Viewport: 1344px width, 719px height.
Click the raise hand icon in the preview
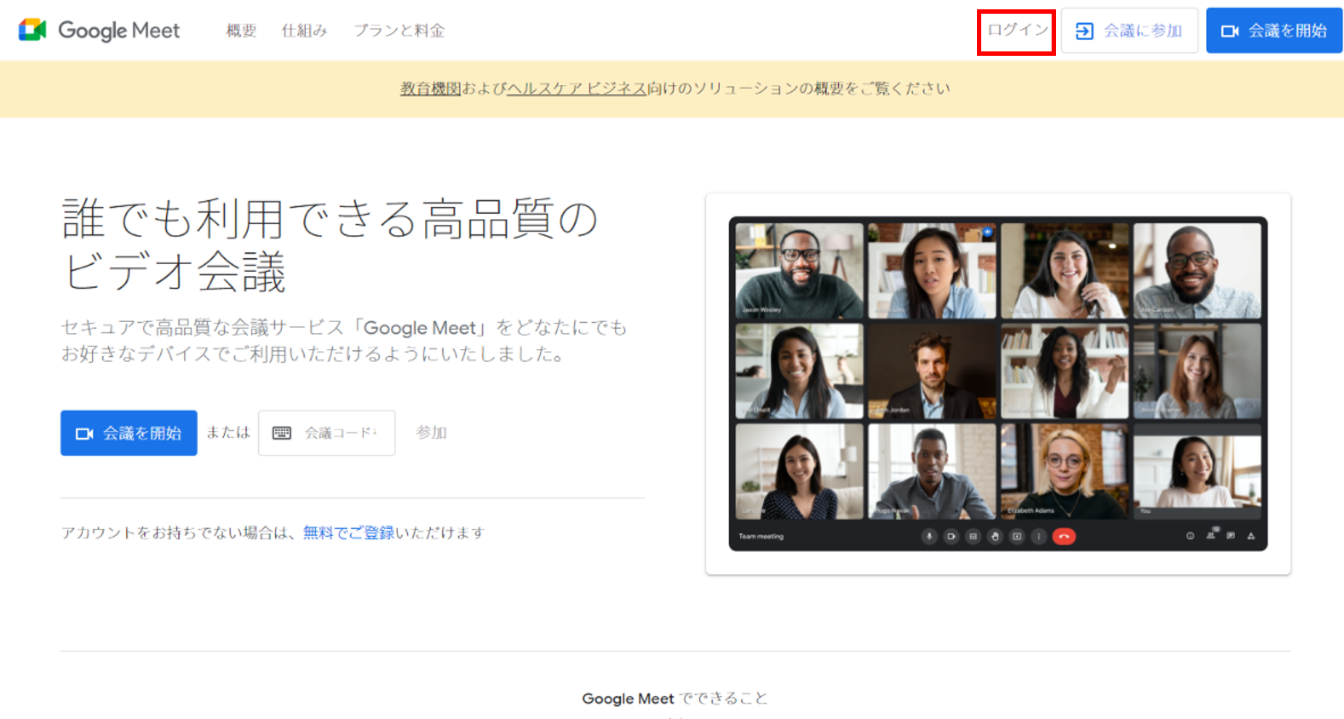click(x=995, y=537)
